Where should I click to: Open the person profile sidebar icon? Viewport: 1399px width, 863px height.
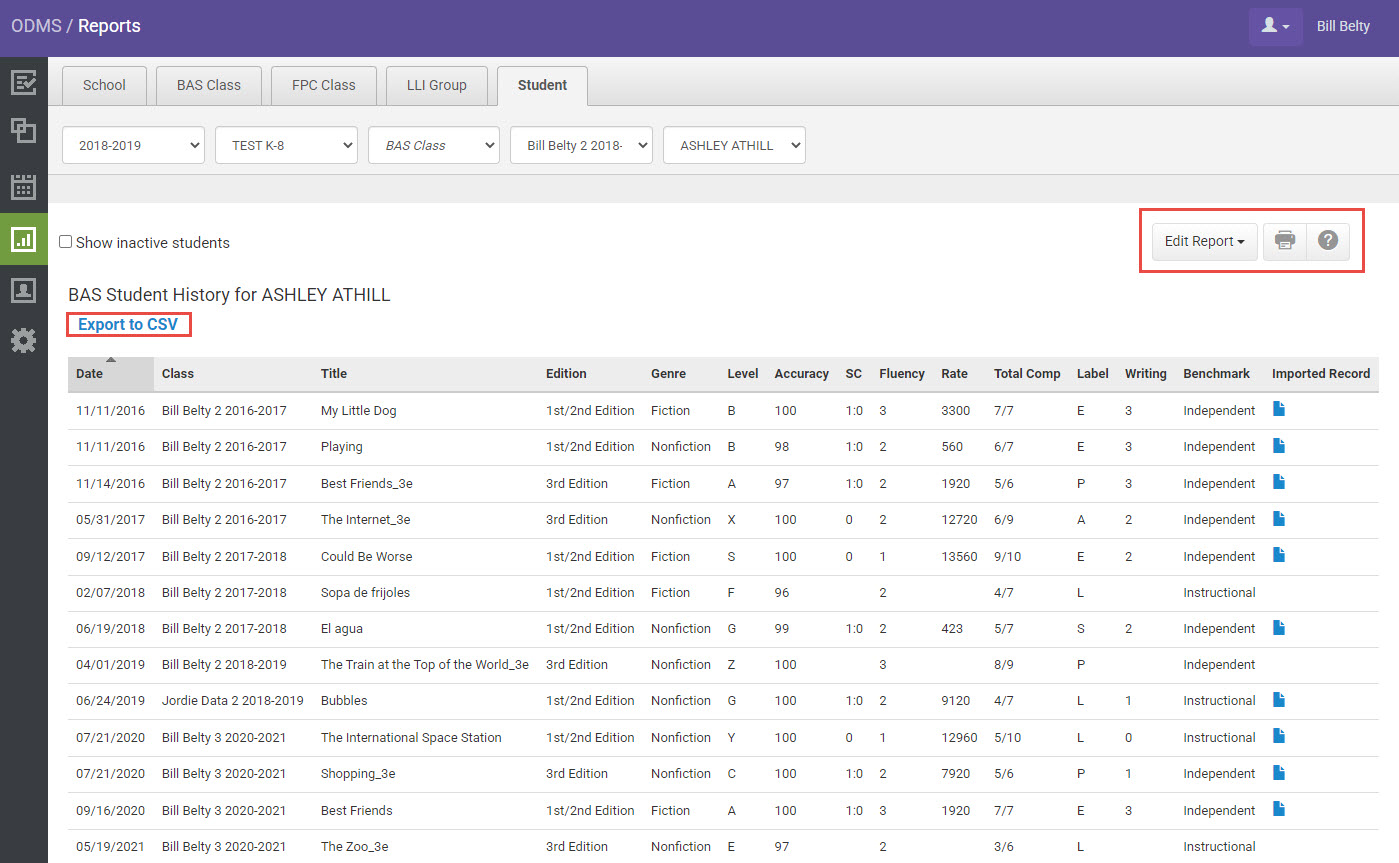tap(23, 290)
